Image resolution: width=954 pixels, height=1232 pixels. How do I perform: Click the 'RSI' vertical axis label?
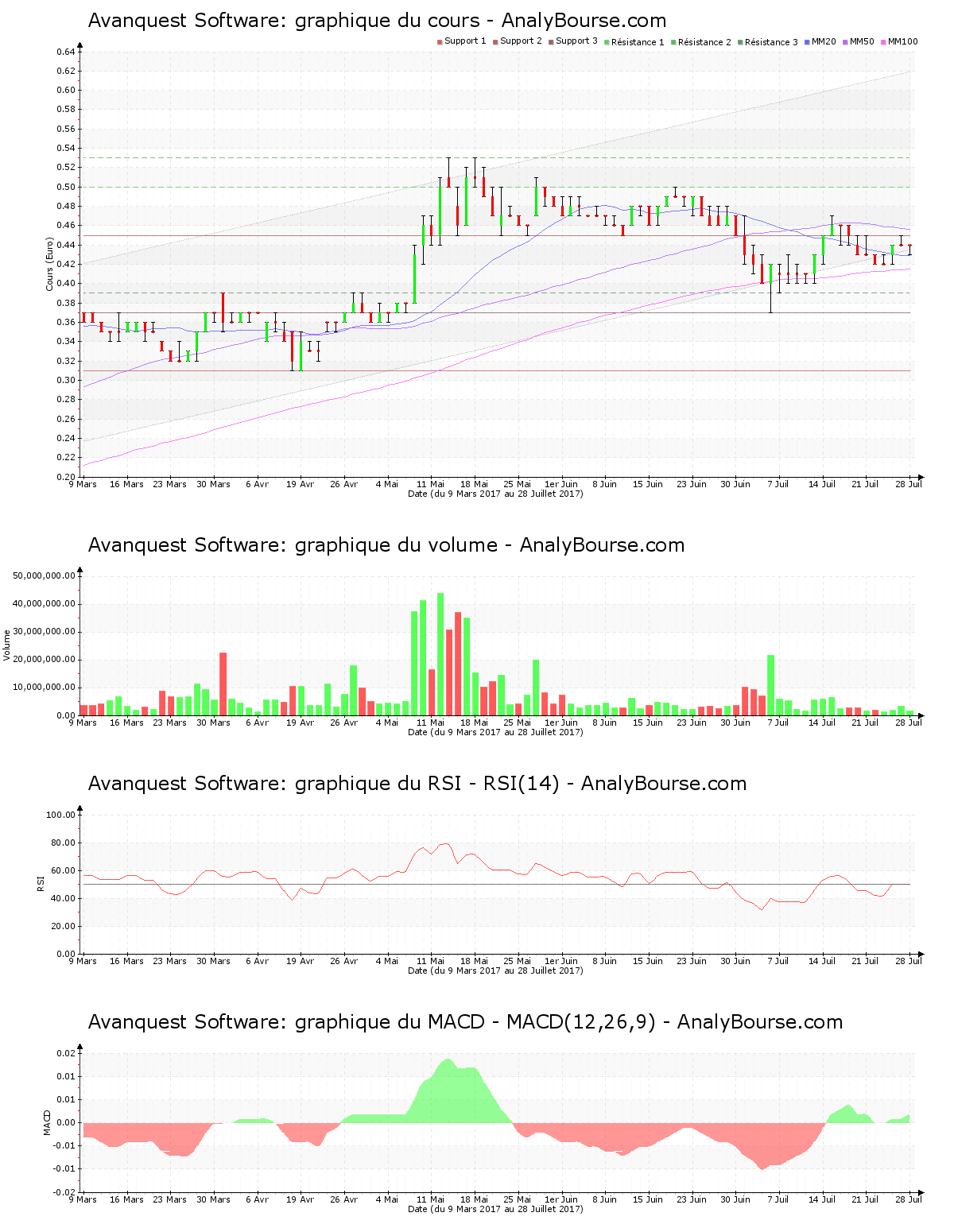click(x=41, y=883)
